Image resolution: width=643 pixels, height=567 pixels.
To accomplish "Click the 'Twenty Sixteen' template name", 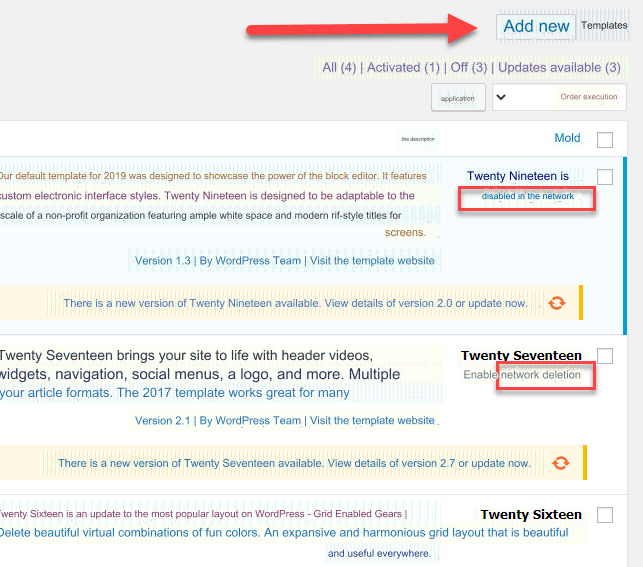I will click(x=531, y=515).
